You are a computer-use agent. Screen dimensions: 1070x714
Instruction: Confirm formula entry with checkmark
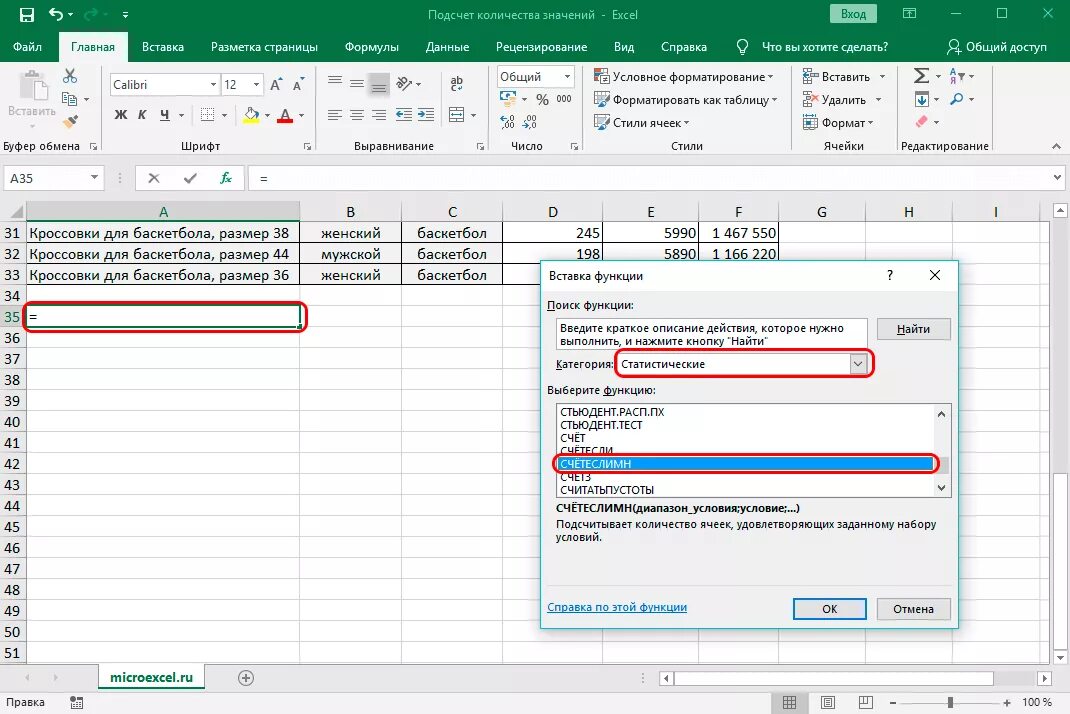(190, 178)
